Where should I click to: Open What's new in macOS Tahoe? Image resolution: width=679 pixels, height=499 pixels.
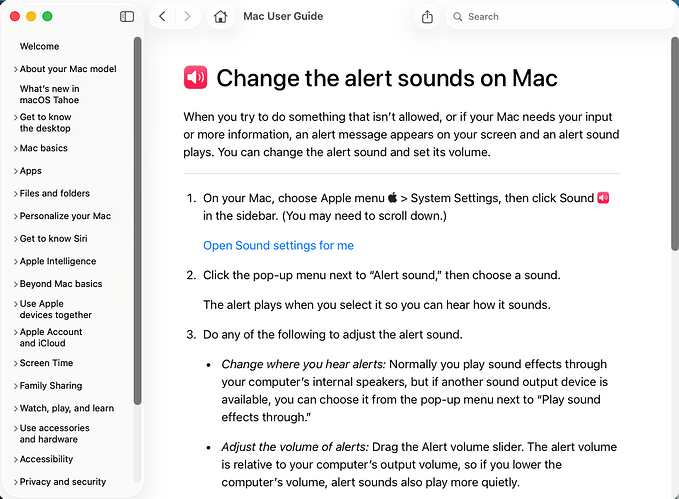(x=49, y=94)
